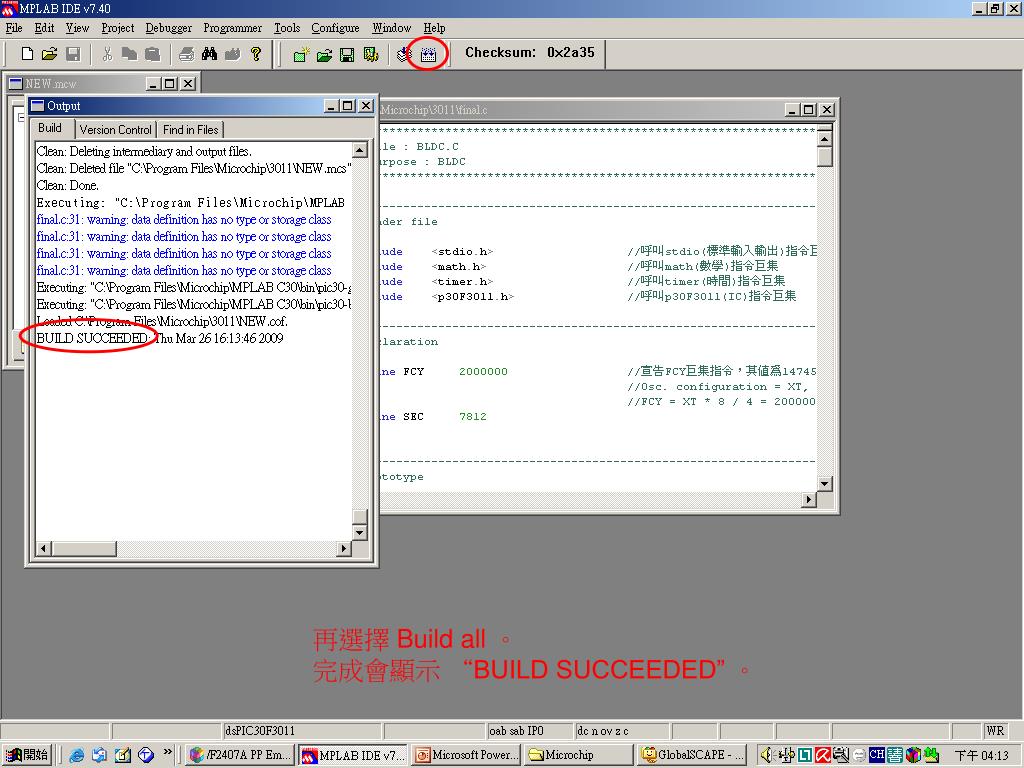The height and width of the screenshot is (768, 1024).
Task: Click final.c editor horizontal scroll right arrow
Action: 809,500
